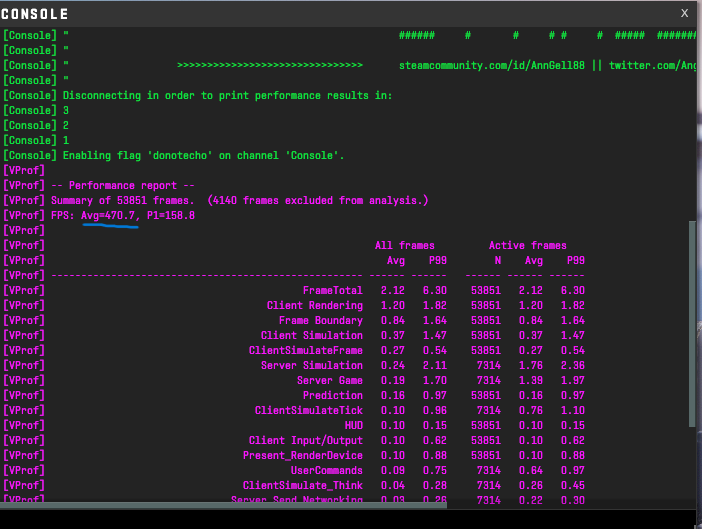Click the HUD row label
The width and height of the screenshot is (702, 529).
pyautogui.click(x=354, y=425)
